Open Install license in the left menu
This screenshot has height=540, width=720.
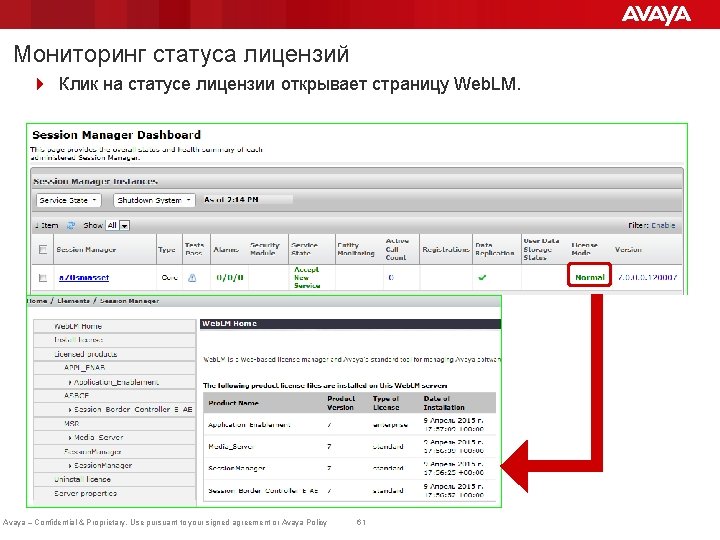click(x=79, y=340)
